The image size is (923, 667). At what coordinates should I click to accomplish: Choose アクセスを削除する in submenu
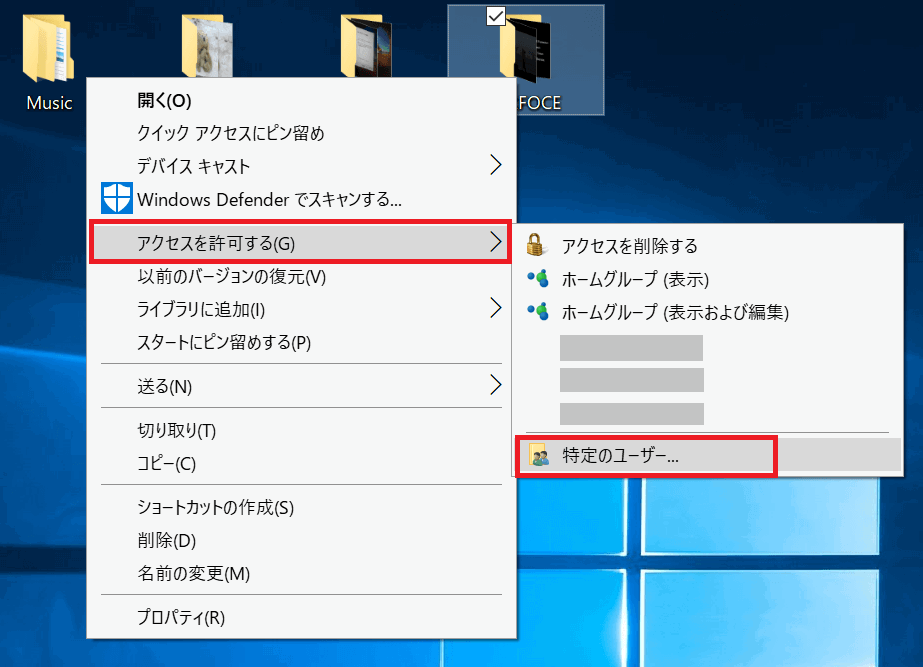(708, 245)
